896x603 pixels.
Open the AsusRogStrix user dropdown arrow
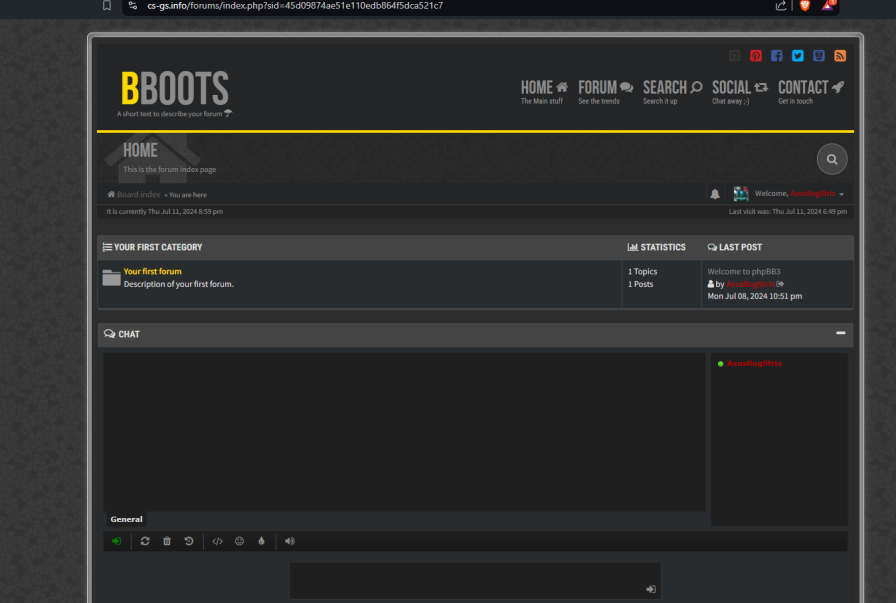coord(841,194)
